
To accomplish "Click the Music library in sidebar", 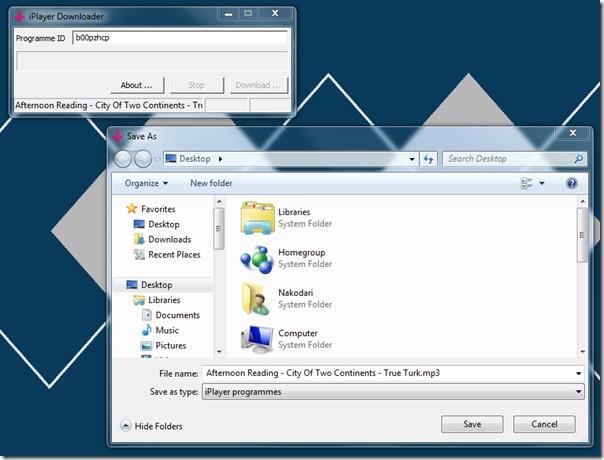I will click(x=167, y=330).
